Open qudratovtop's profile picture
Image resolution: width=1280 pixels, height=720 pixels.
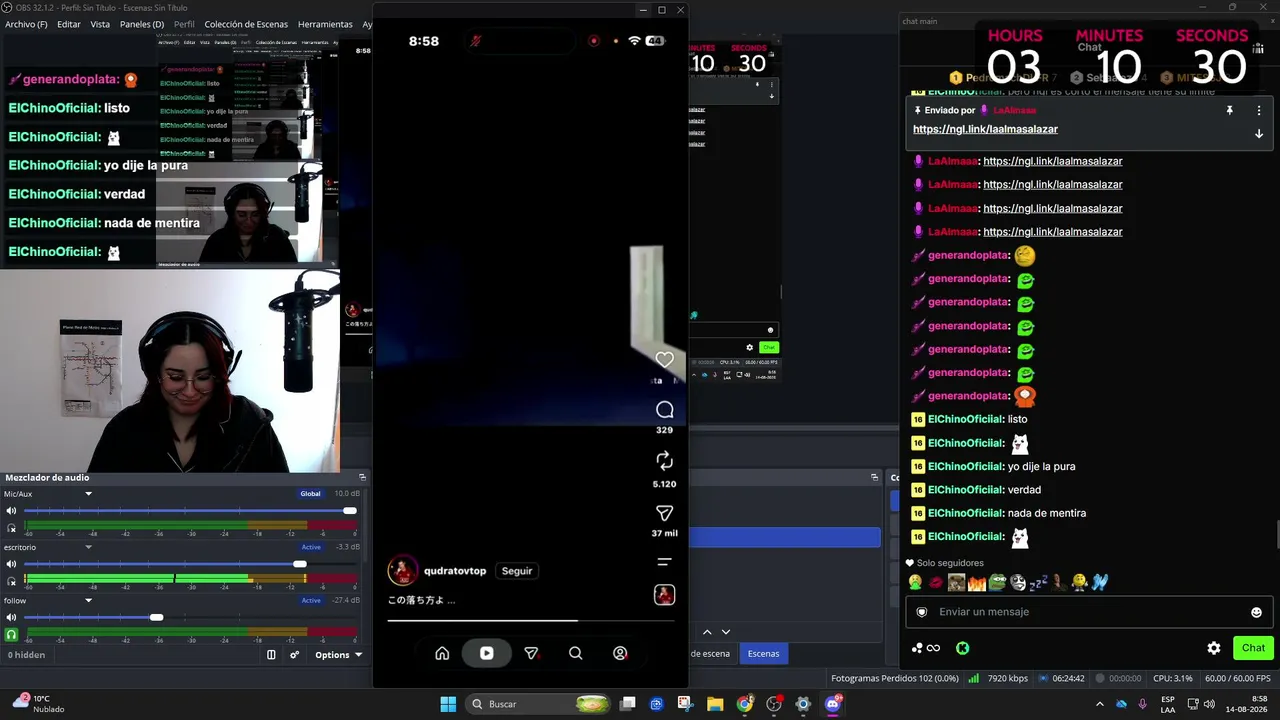pyautogui.click(x=402, y=571)
